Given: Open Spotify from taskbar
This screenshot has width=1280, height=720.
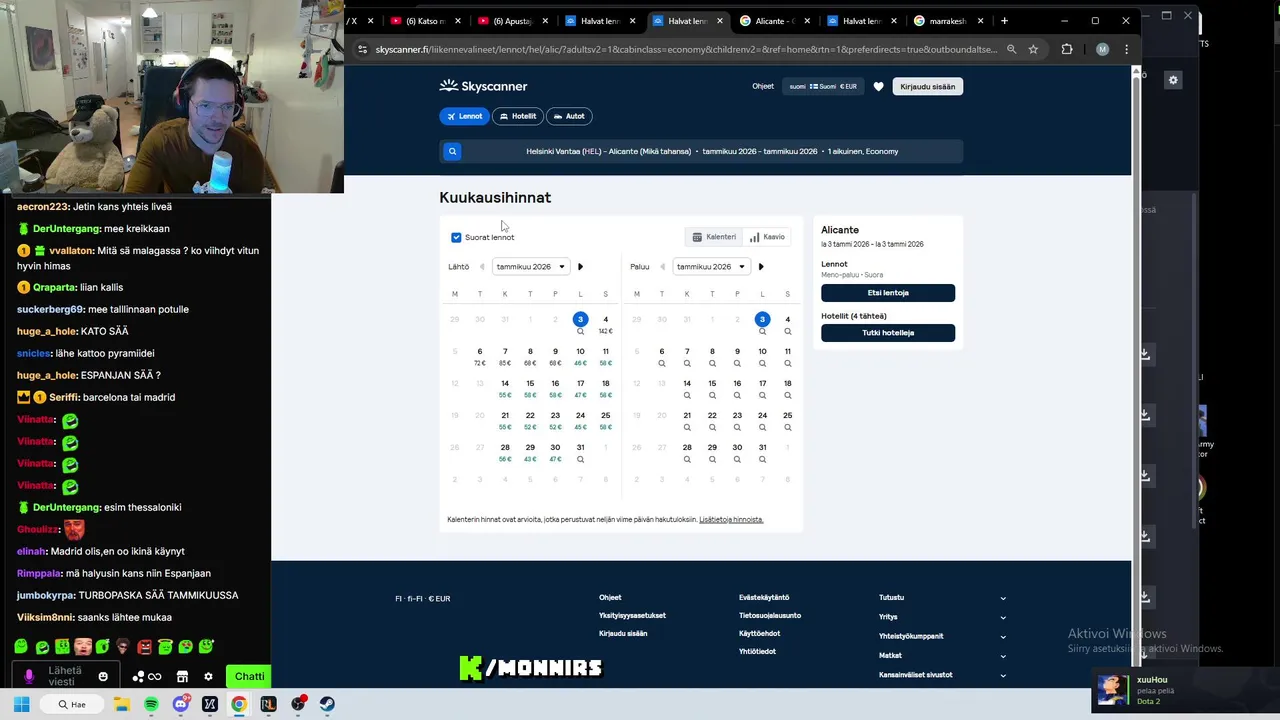Looking at the screenshot, I should coord(151,704).
